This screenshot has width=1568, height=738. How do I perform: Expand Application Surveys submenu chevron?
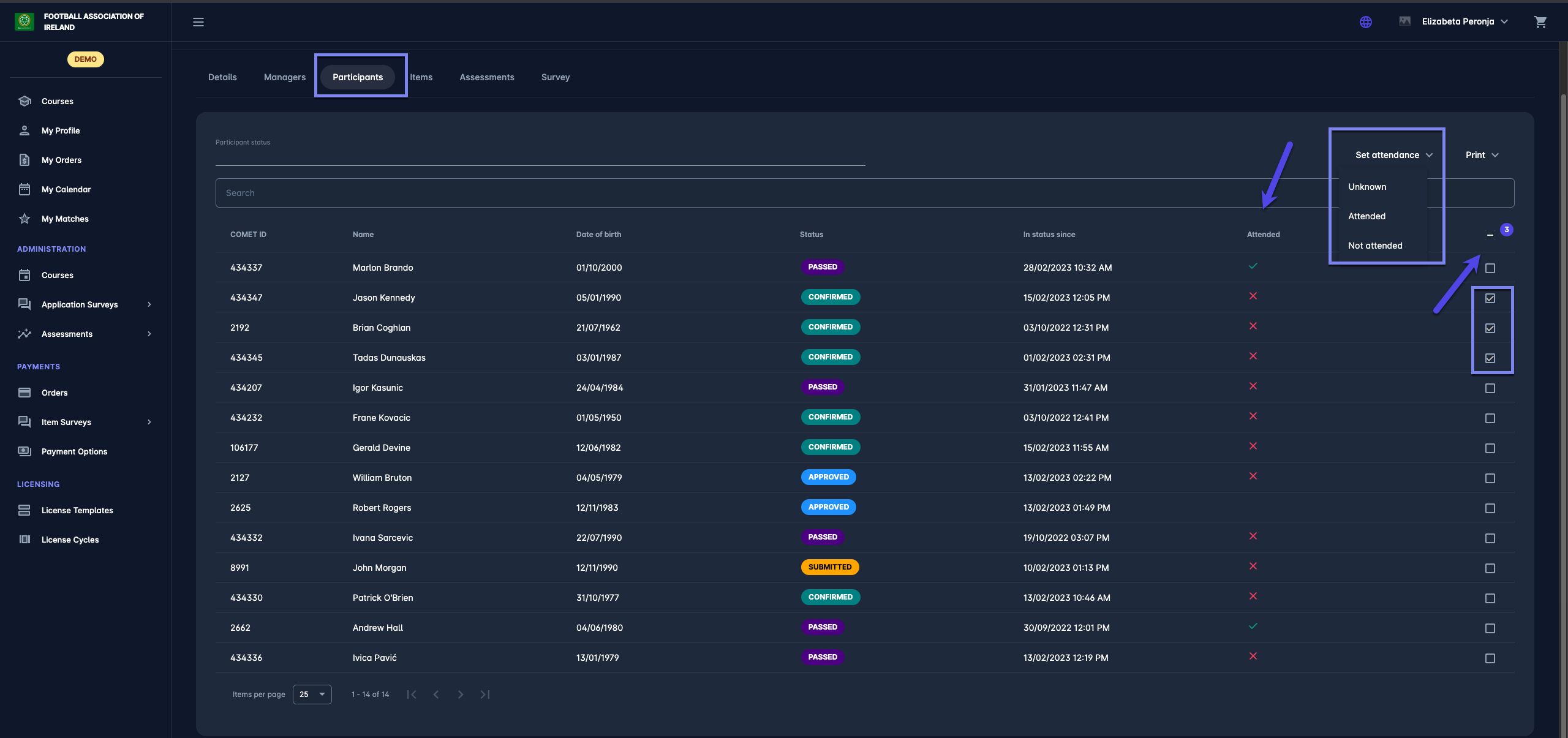pos(149,304)
